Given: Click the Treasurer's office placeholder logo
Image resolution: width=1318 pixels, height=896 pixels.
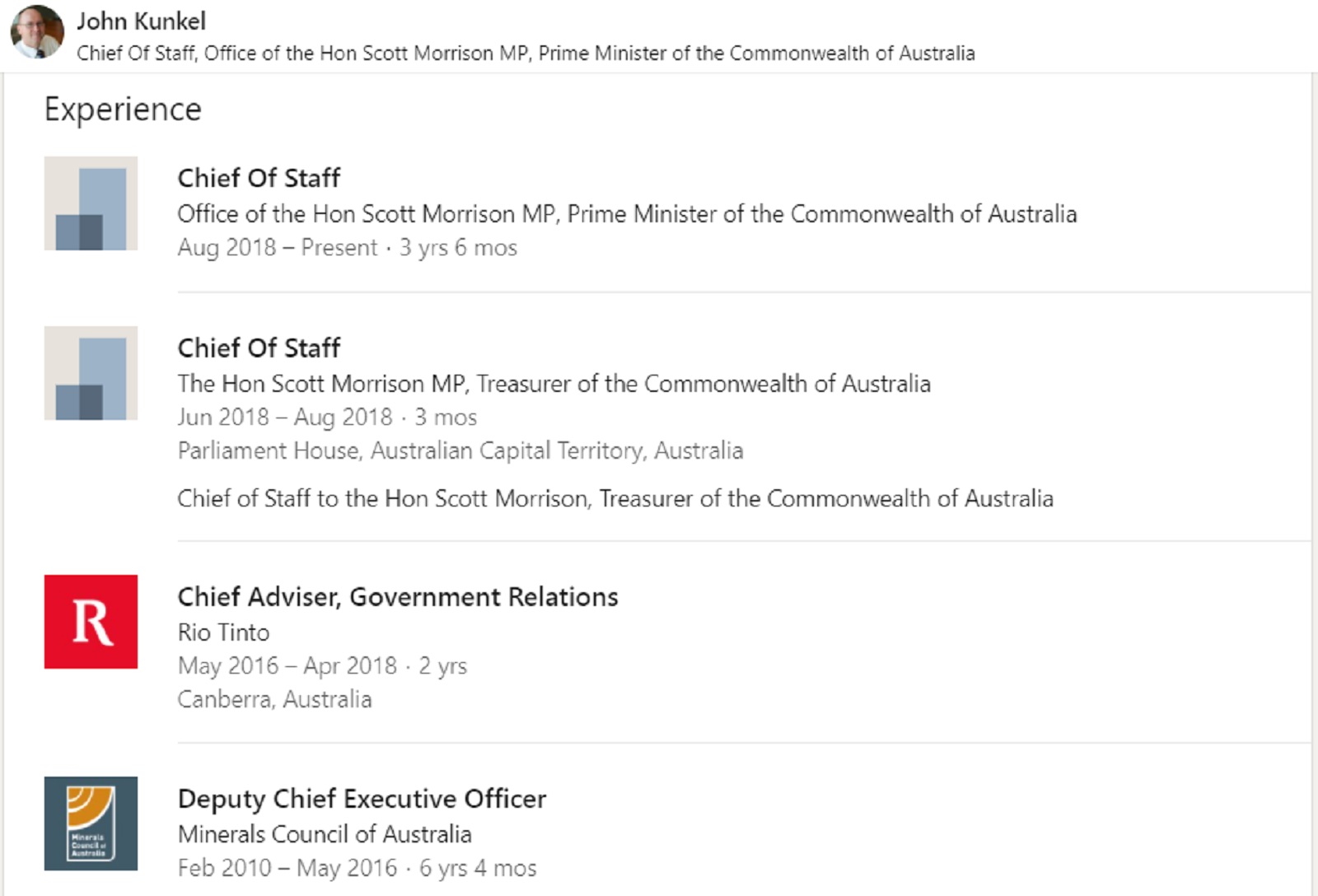Looking at the screenshot, I should click(91, 373).
